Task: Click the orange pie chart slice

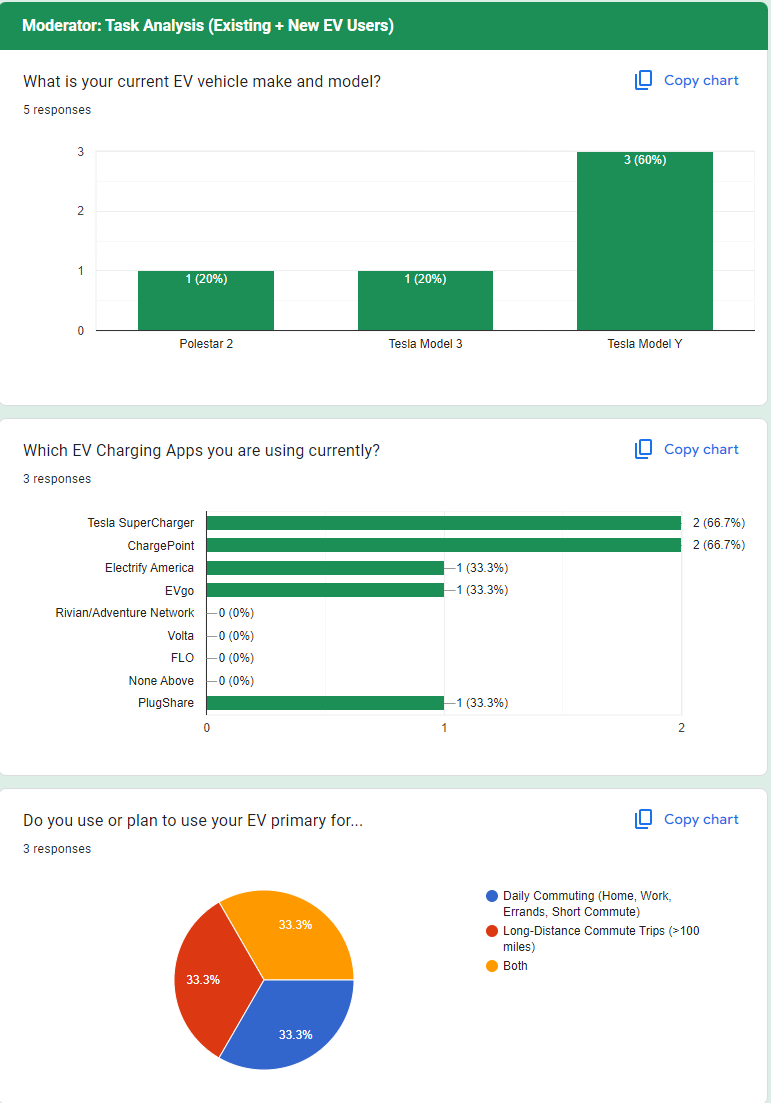Action: tap(290, 930)
